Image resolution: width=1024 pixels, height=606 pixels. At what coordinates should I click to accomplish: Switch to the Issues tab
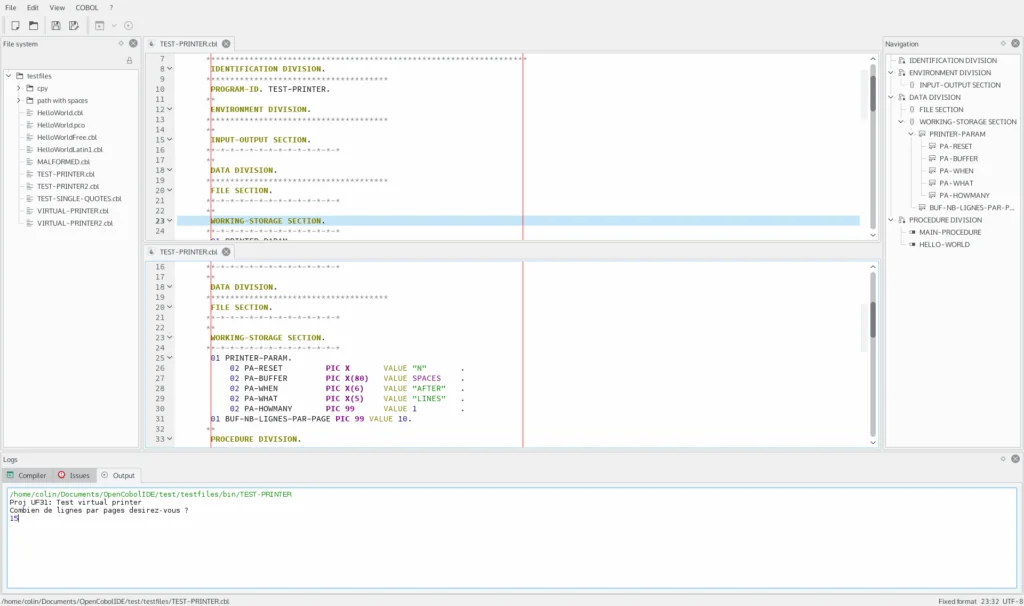74,475
